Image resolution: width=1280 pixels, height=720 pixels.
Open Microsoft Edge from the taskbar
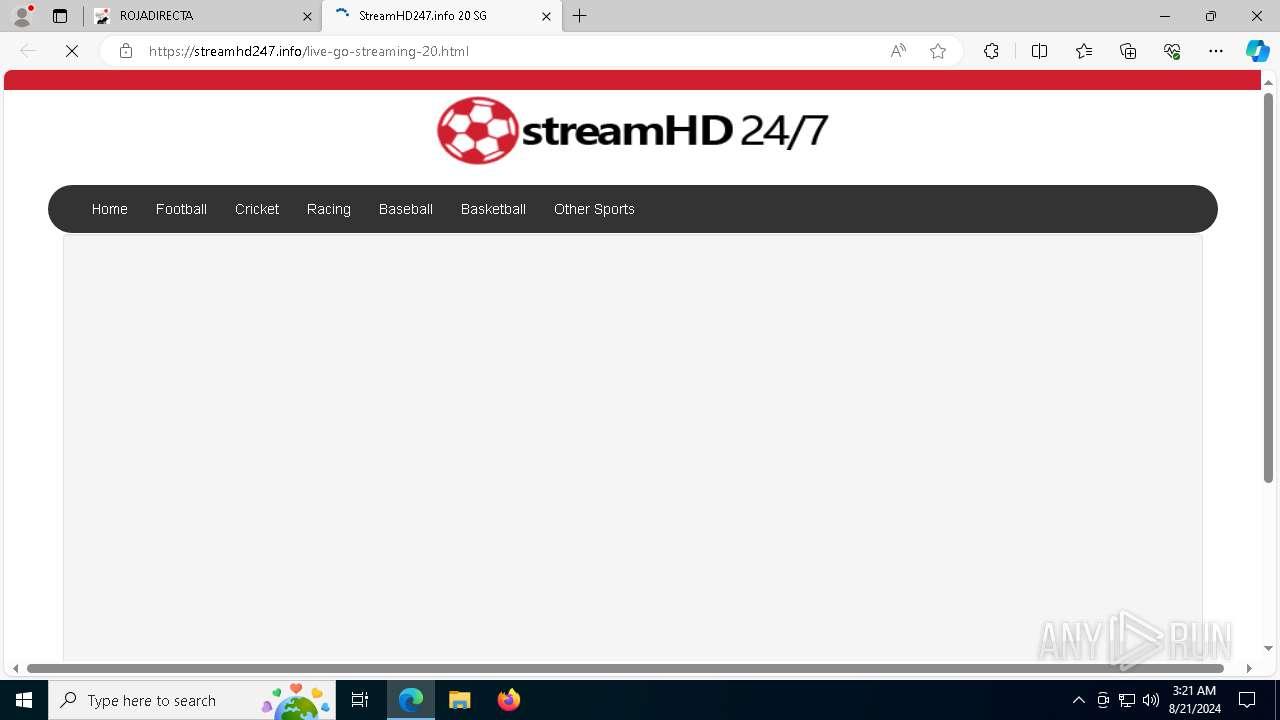[411, 700]
